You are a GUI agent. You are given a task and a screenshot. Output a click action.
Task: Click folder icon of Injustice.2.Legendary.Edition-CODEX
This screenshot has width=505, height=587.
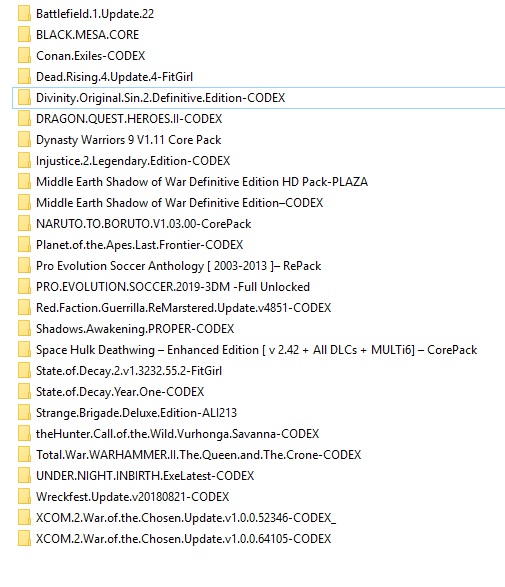tap(24, 161)
